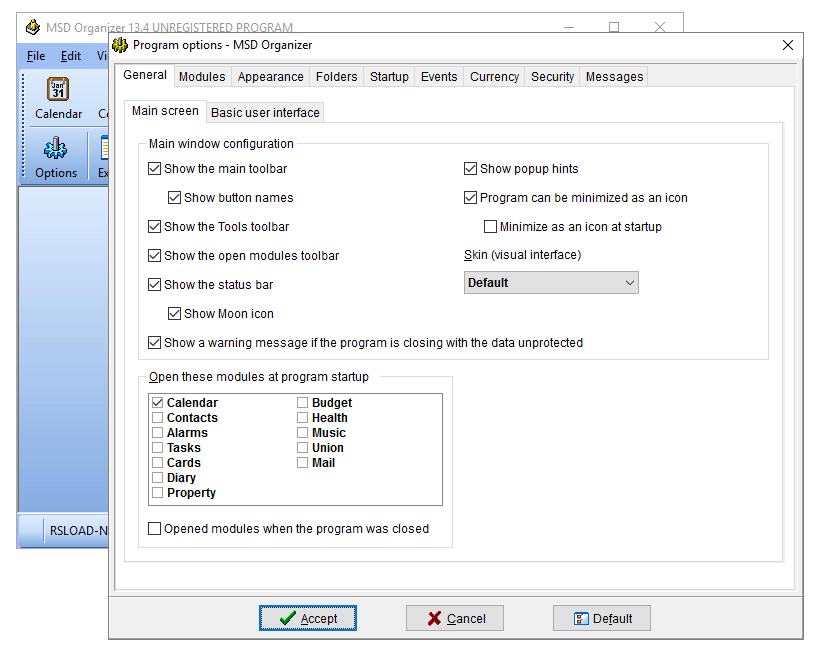Close the Program options dialog

tap(788, 45)
